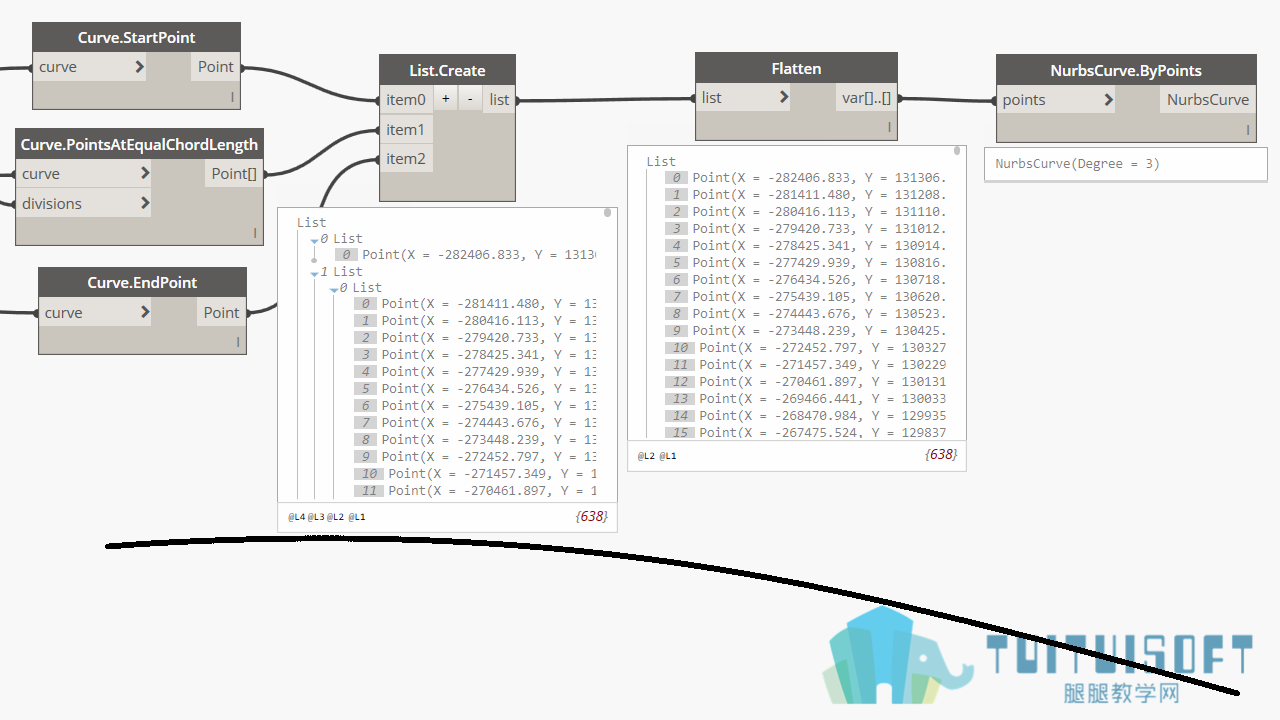
Task: Toggle the pin on Flatten preview bubble
Action: pyautogui.click(x=957, y=151)
